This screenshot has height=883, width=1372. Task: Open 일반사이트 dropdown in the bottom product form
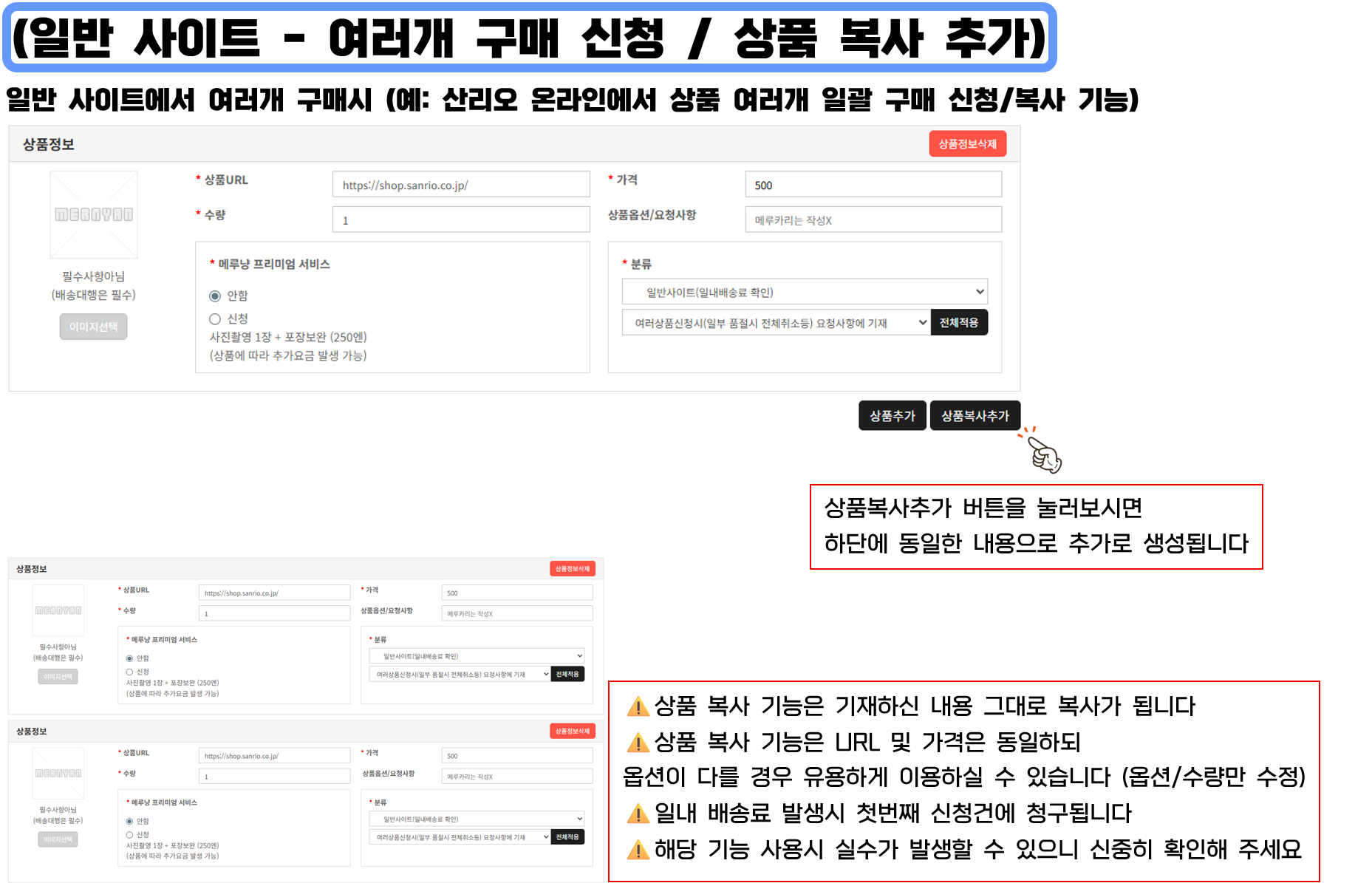476,819
